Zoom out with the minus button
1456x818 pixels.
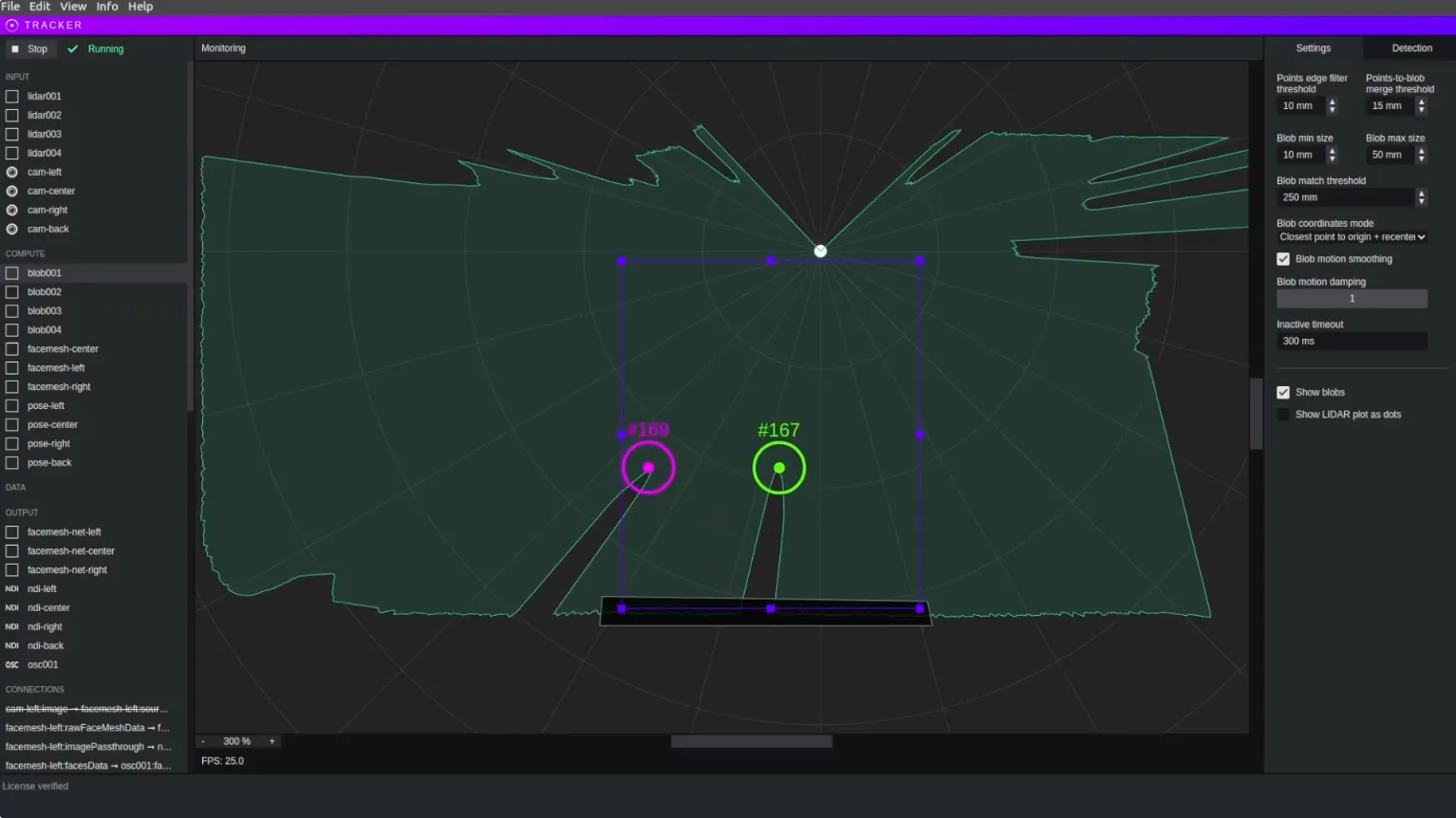click(x=203, y=741)
